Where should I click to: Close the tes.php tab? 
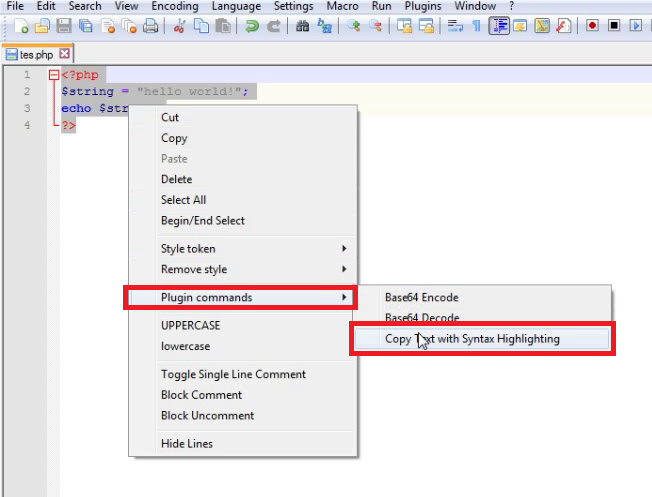tap(65, 54)
